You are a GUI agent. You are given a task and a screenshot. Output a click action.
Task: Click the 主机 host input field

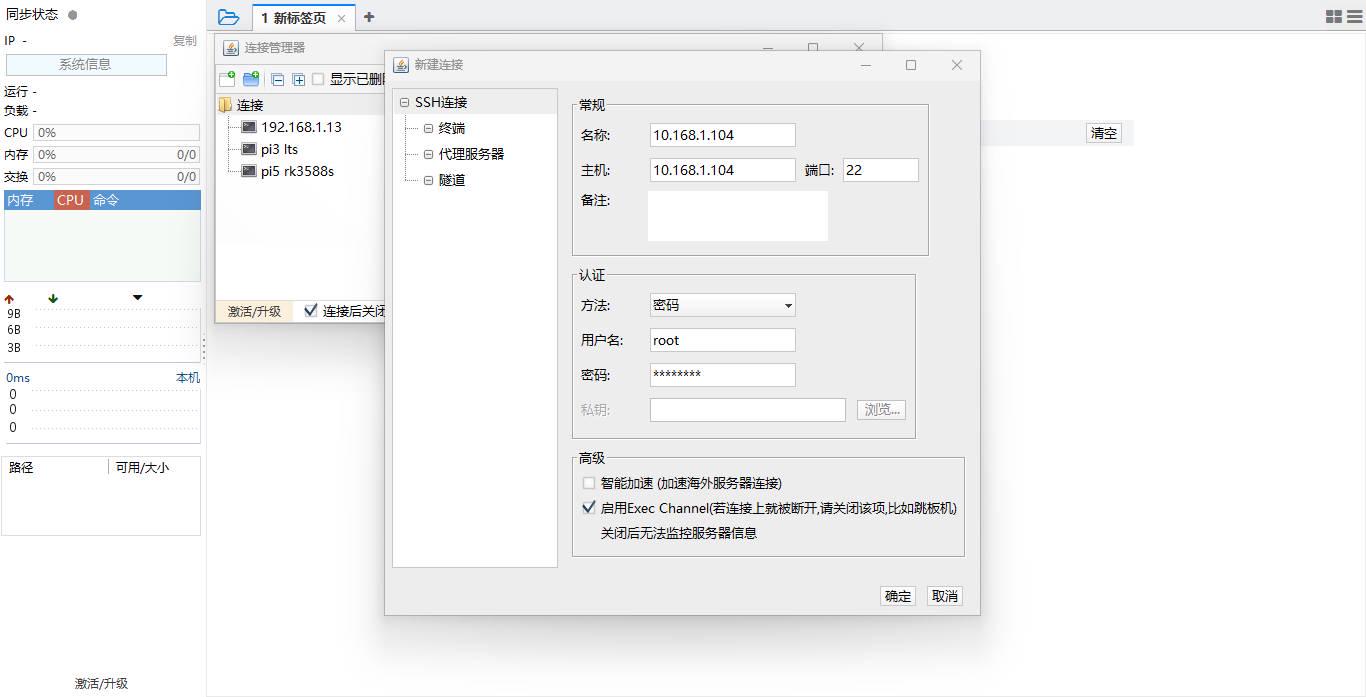click(722, 170)
